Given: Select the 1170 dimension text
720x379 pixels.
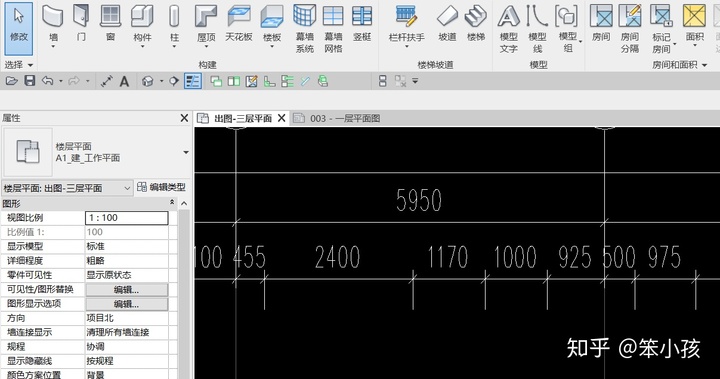Looking at the screenshot, I should click(x=448, y=257).
